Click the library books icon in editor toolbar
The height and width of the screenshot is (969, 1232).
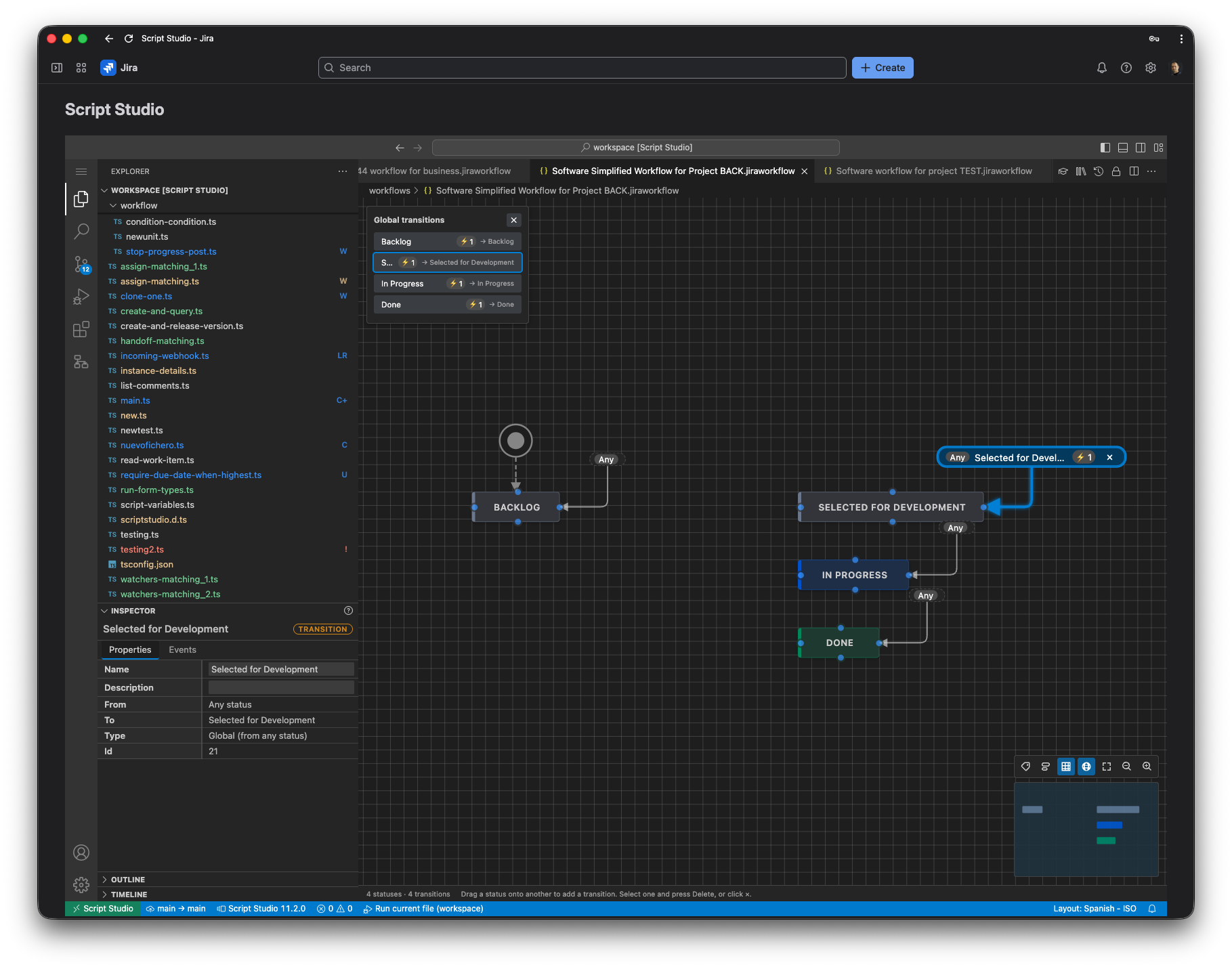(x=1081, y=171)
